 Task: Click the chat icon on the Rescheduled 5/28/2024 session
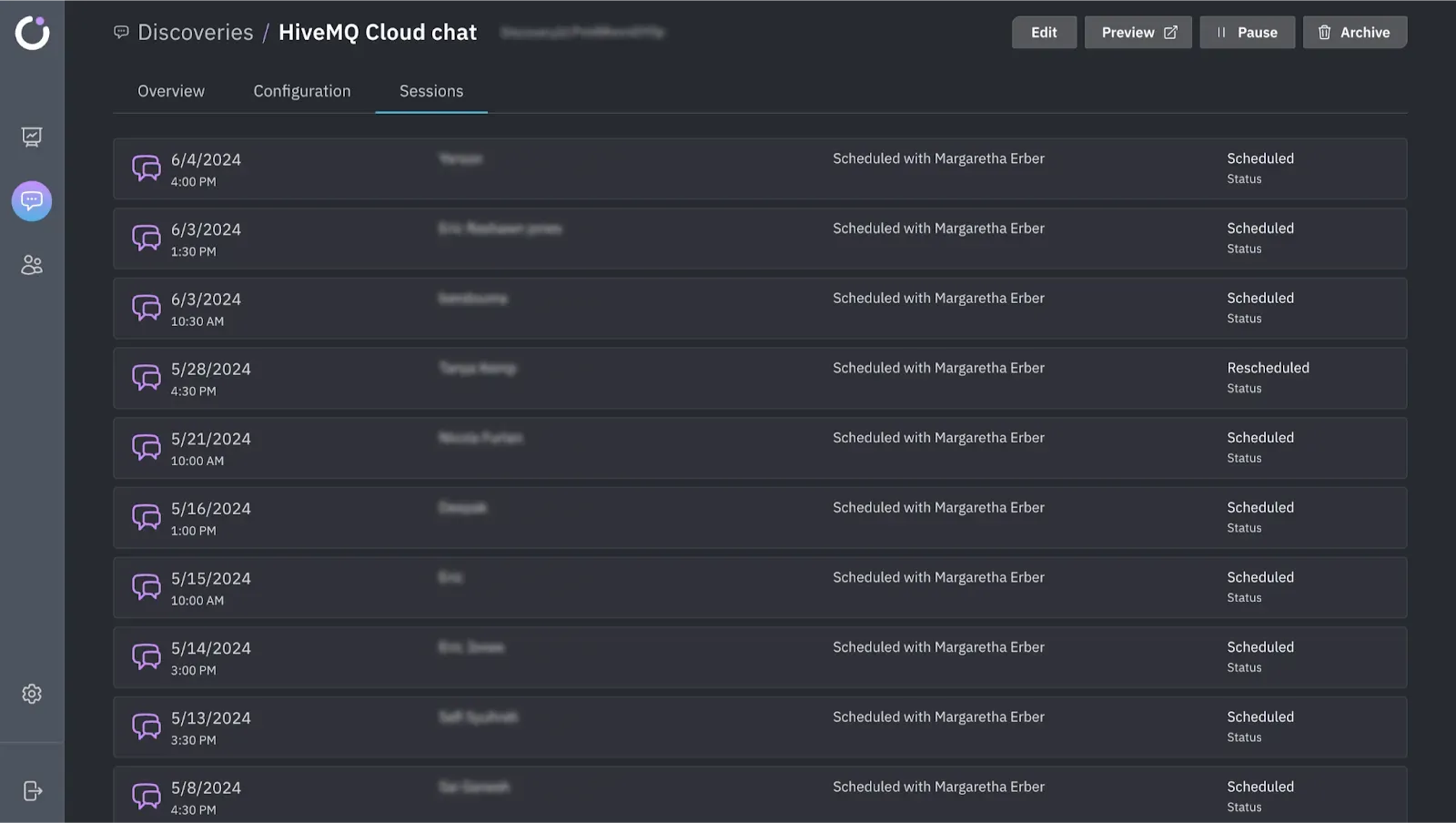point(146,378)
